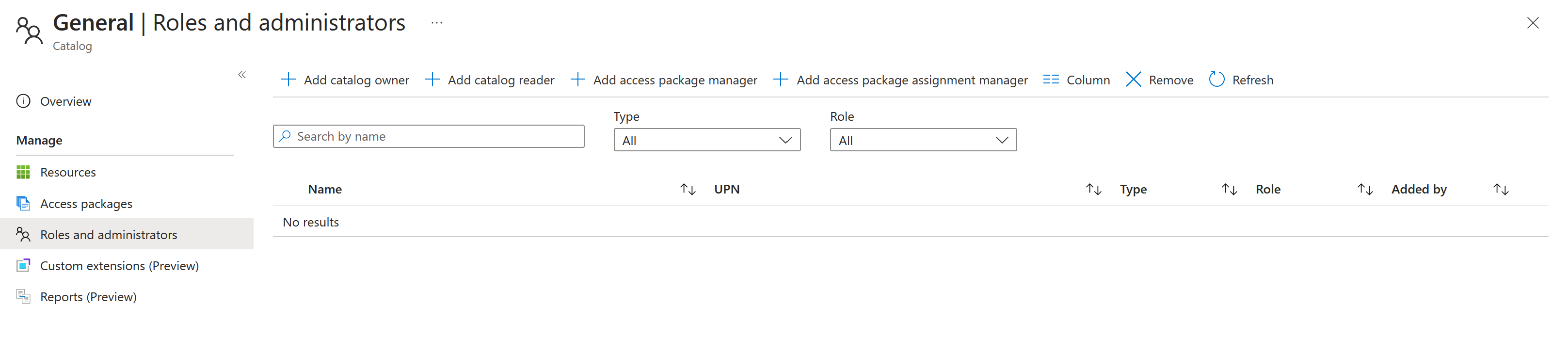Go to Access packages page

coord(86,203)
